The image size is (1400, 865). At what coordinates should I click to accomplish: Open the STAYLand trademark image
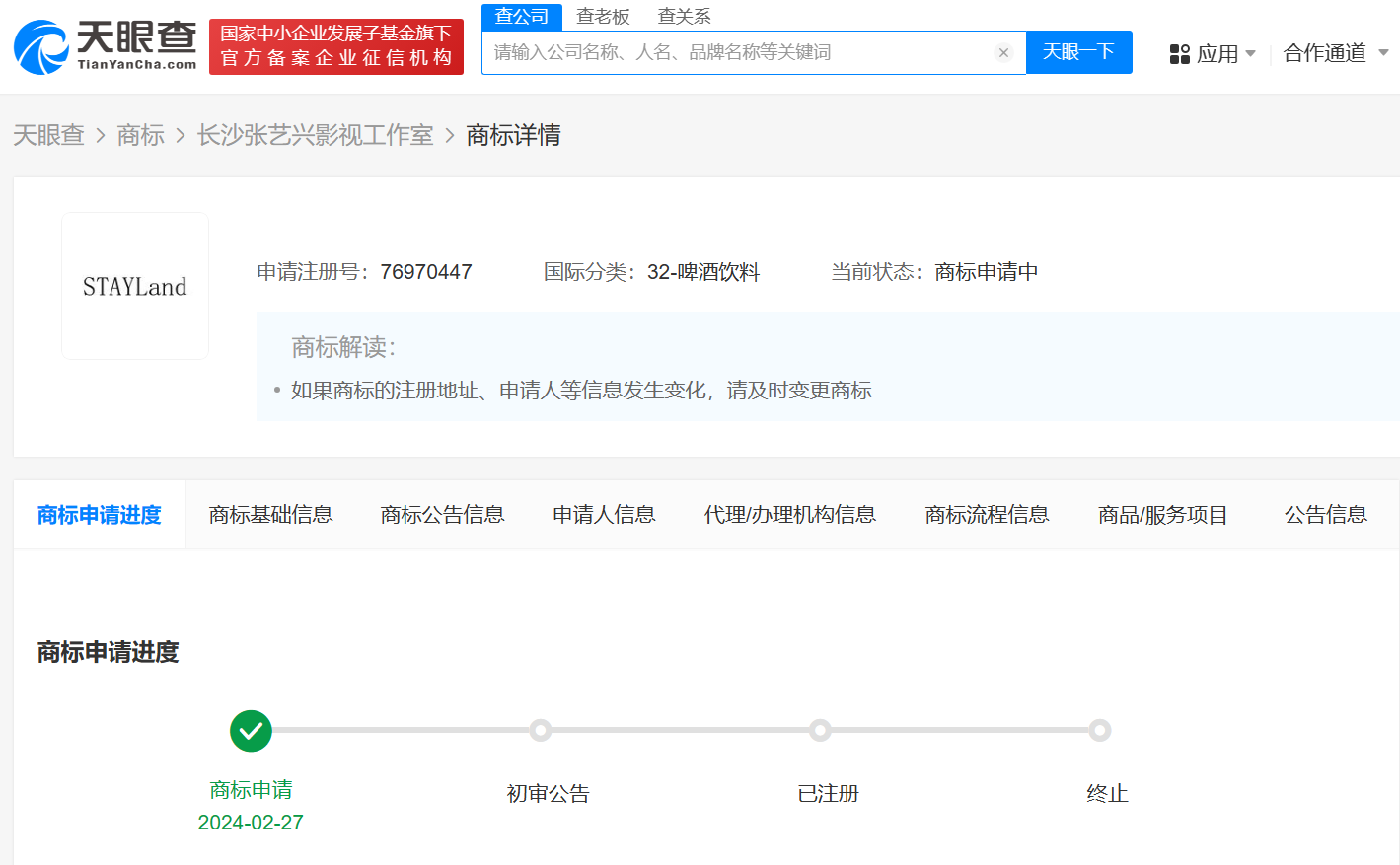click(x=135, y=286)
